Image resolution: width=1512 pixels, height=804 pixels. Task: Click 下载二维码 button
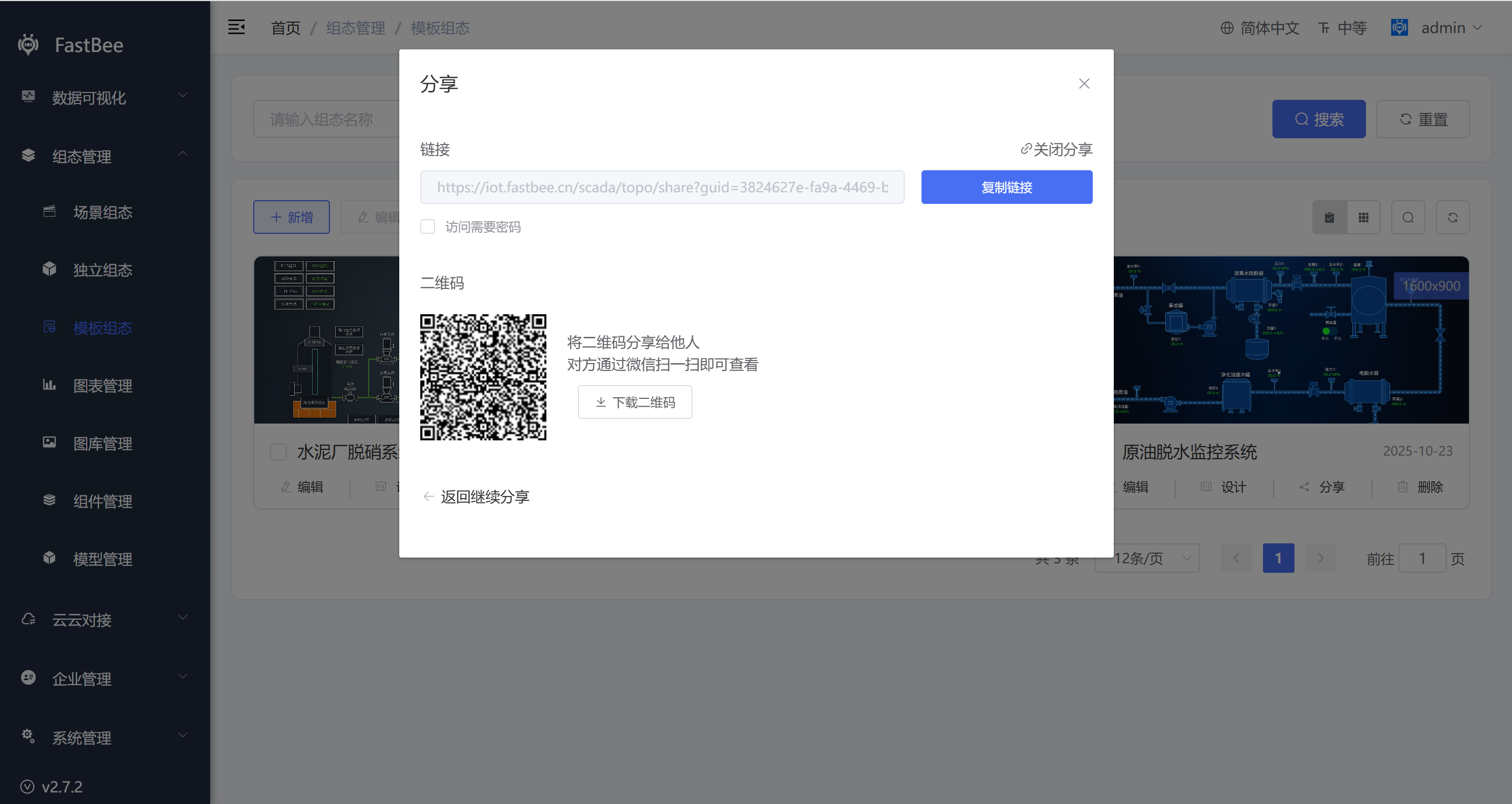point(635,403)
